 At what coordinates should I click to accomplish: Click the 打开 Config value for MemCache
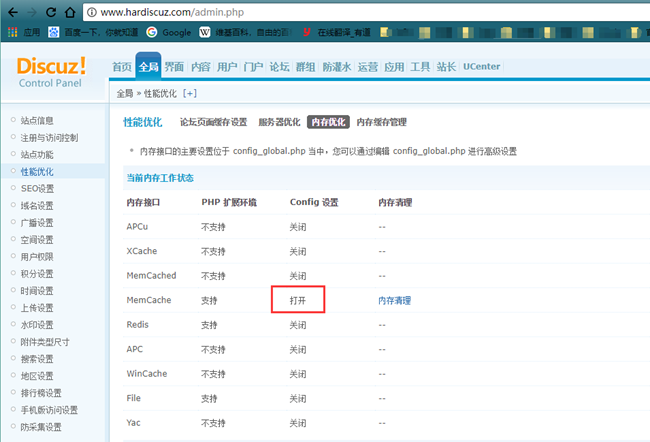click(298, 300)
